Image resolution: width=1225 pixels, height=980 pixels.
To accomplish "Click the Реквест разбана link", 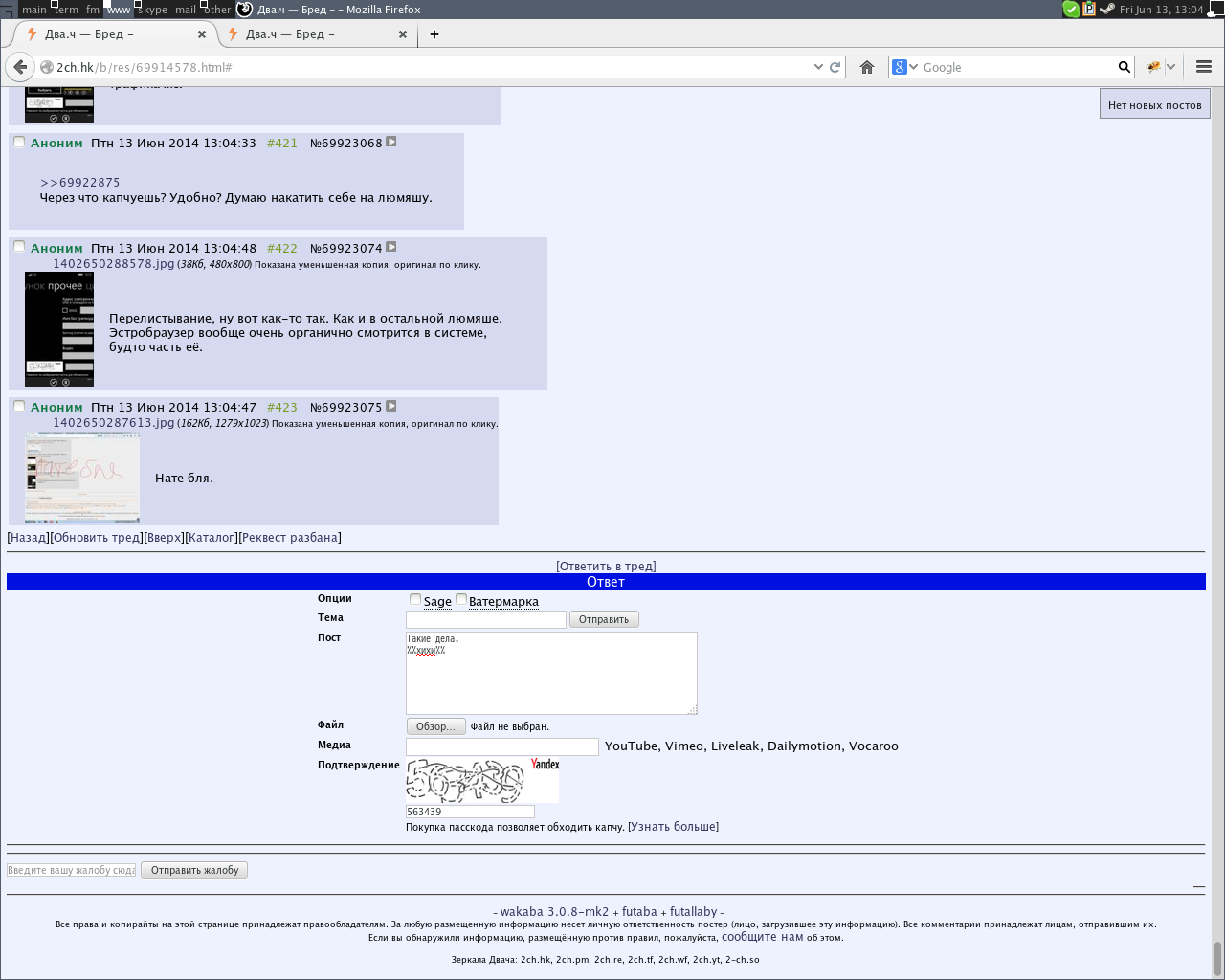I will (290, 538).
